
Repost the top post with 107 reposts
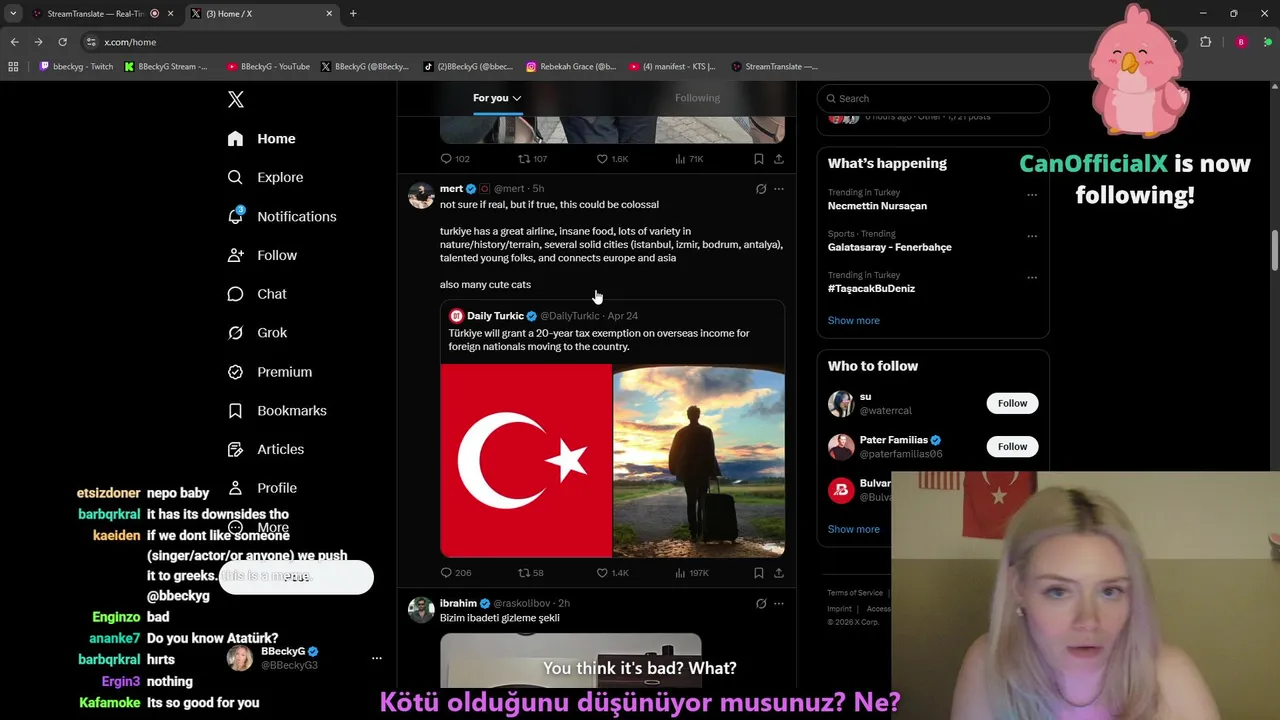[x=532, y=159]
